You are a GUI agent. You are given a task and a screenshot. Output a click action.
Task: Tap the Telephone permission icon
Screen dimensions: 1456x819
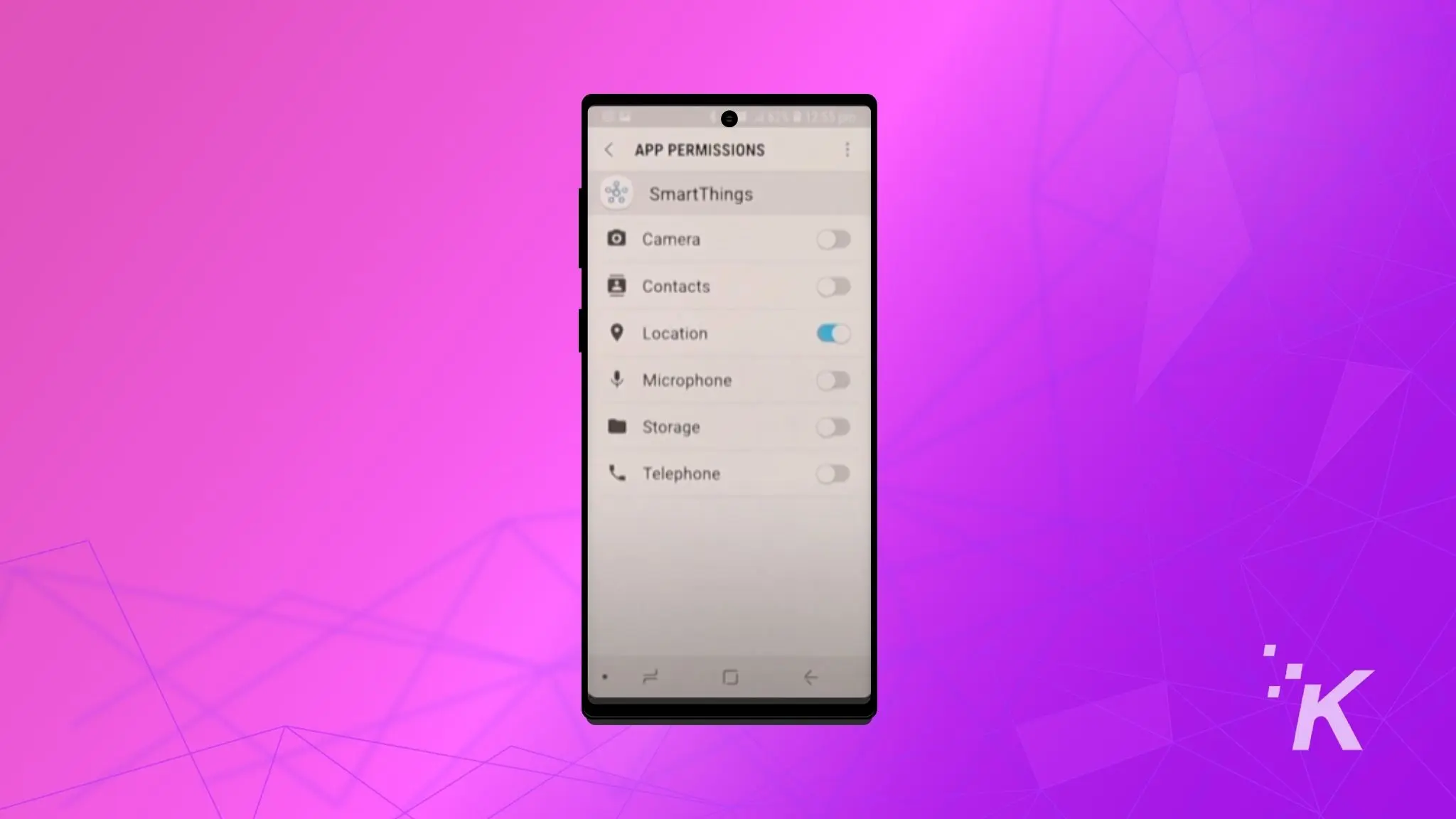coord(617,473)
